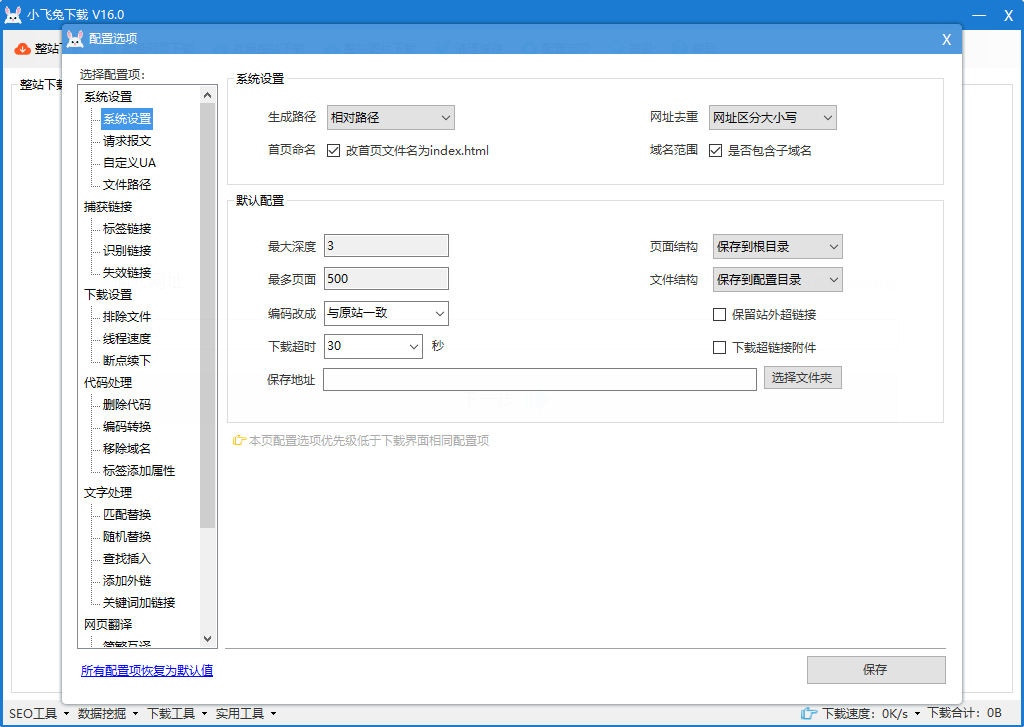Toggle 改首页文件名为index.html checkbox
The image size is (1024, 727).
[334, 151]
